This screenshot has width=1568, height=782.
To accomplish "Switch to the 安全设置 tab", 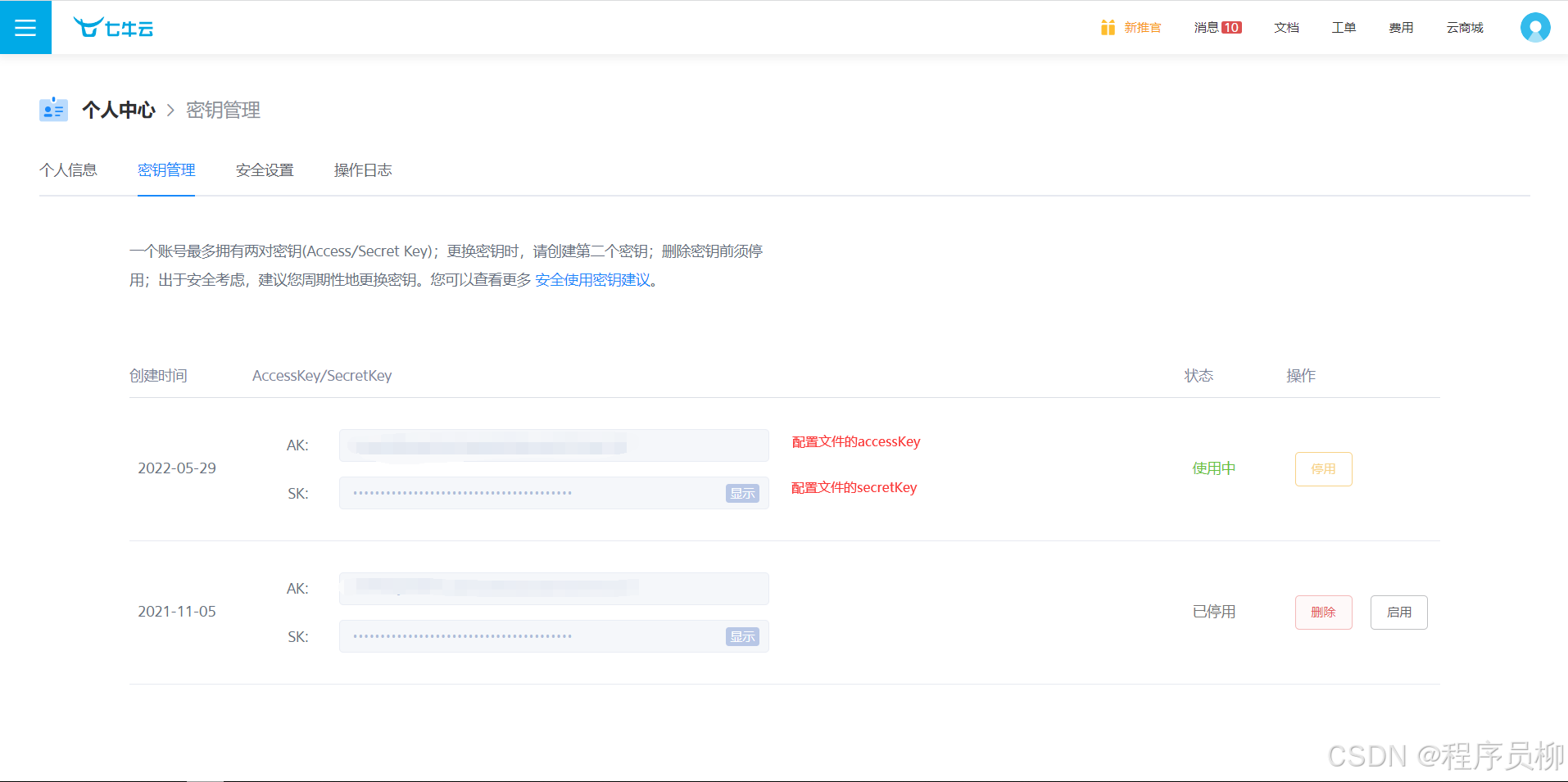I will (x=265, y=170).
